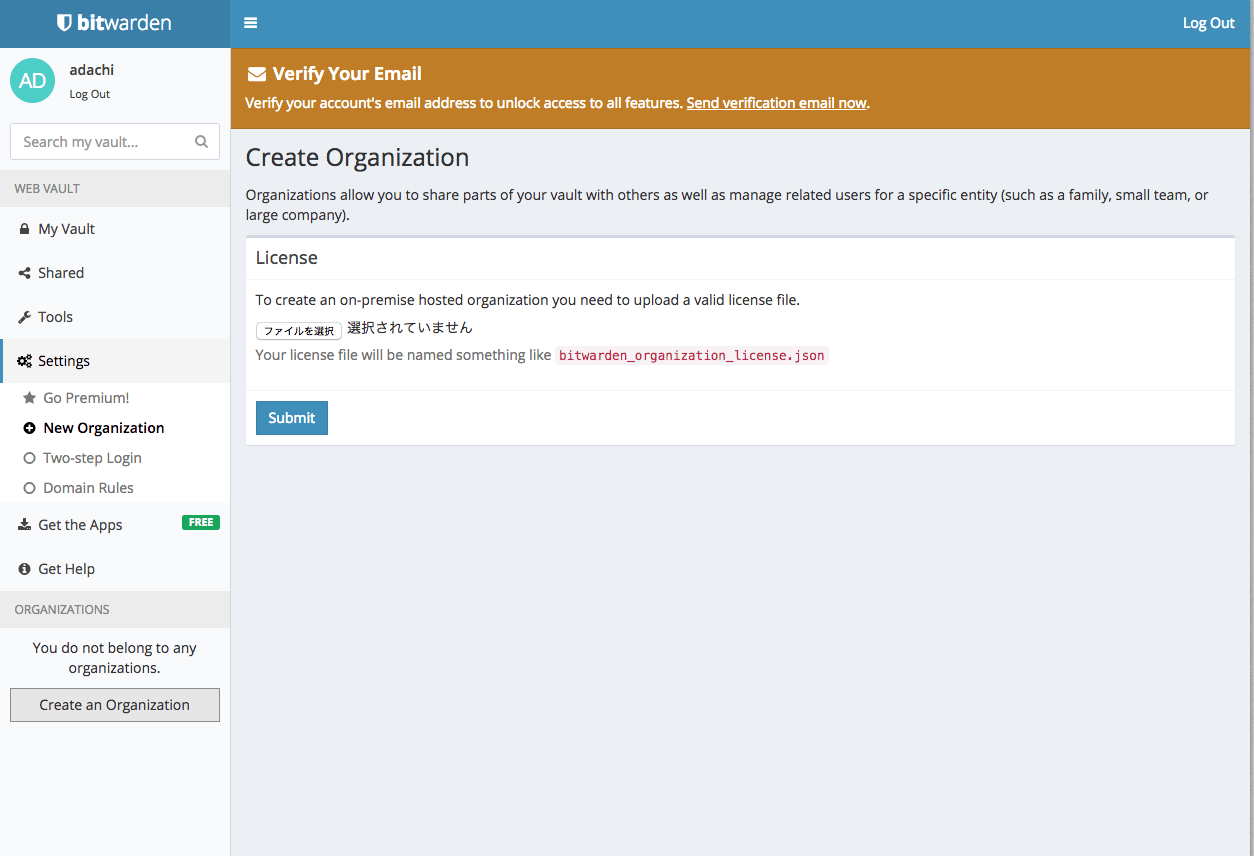Viewport: 1254px width, 856px height.
Task: Click the Bitwarden shield logo
Action: tap(65, 23)
